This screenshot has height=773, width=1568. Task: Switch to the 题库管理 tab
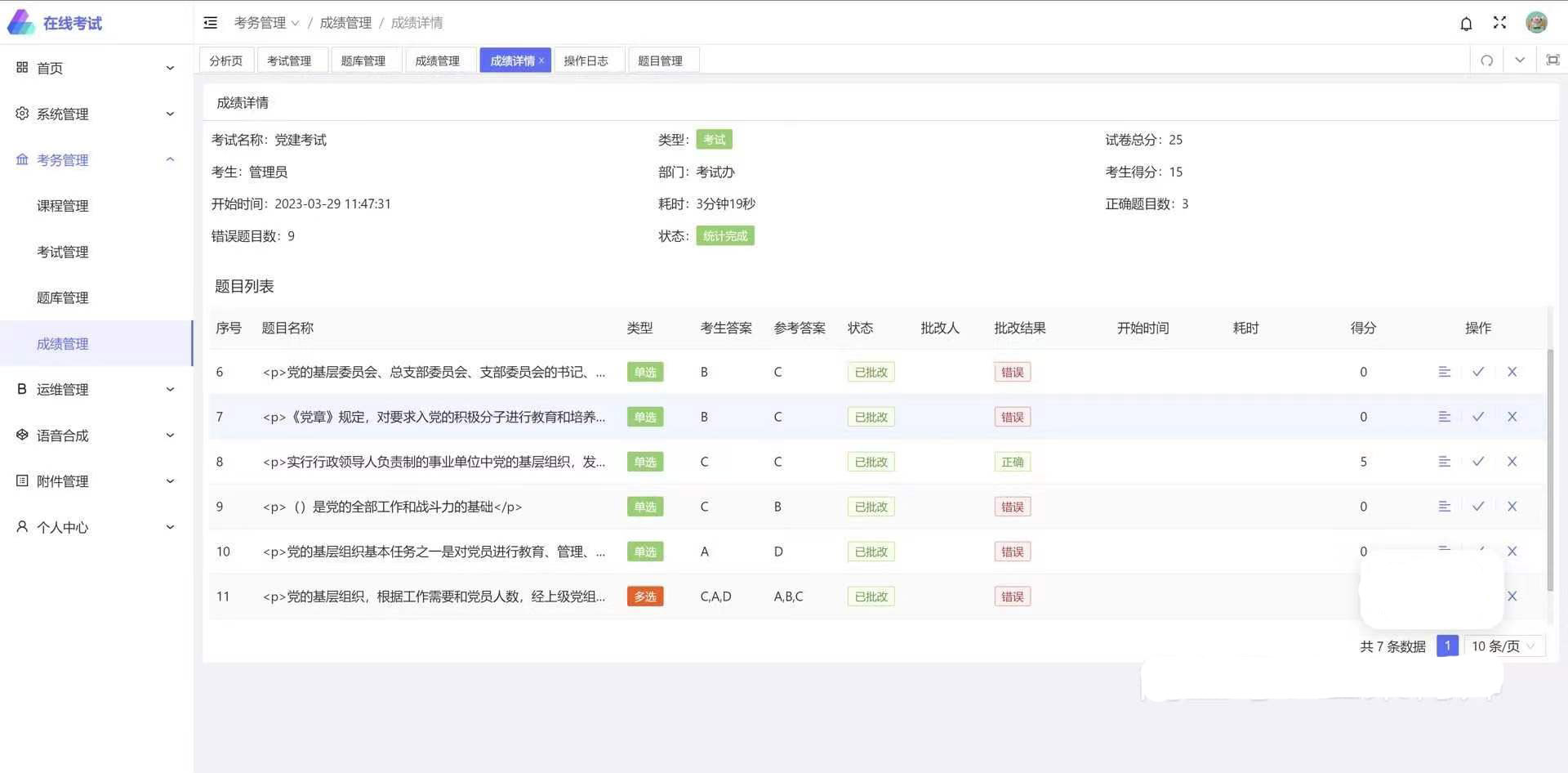click(x=363, y=60)
